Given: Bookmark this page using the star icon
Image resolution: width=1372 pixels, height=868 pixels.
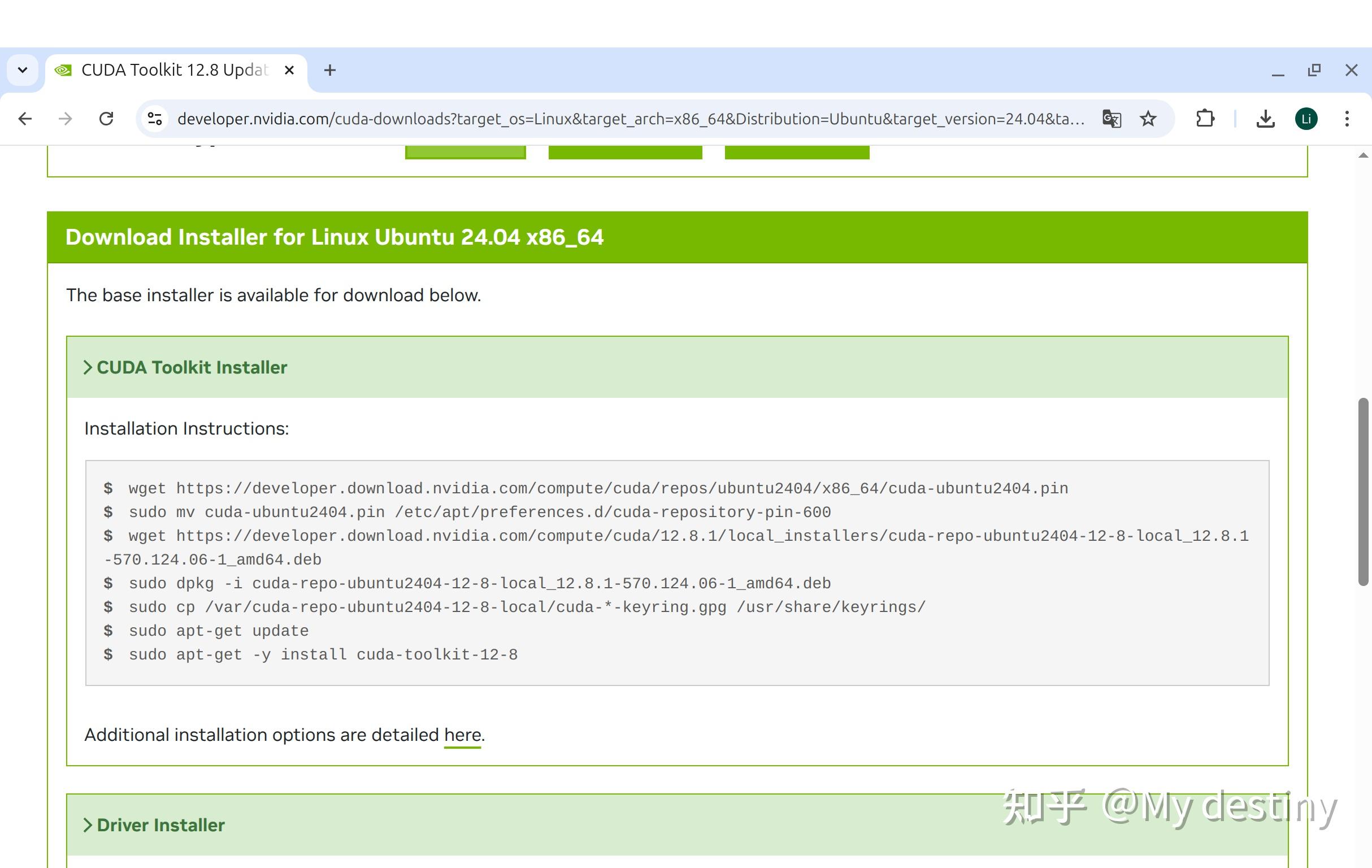Looking at the screenshot, I should [1148, 119].
